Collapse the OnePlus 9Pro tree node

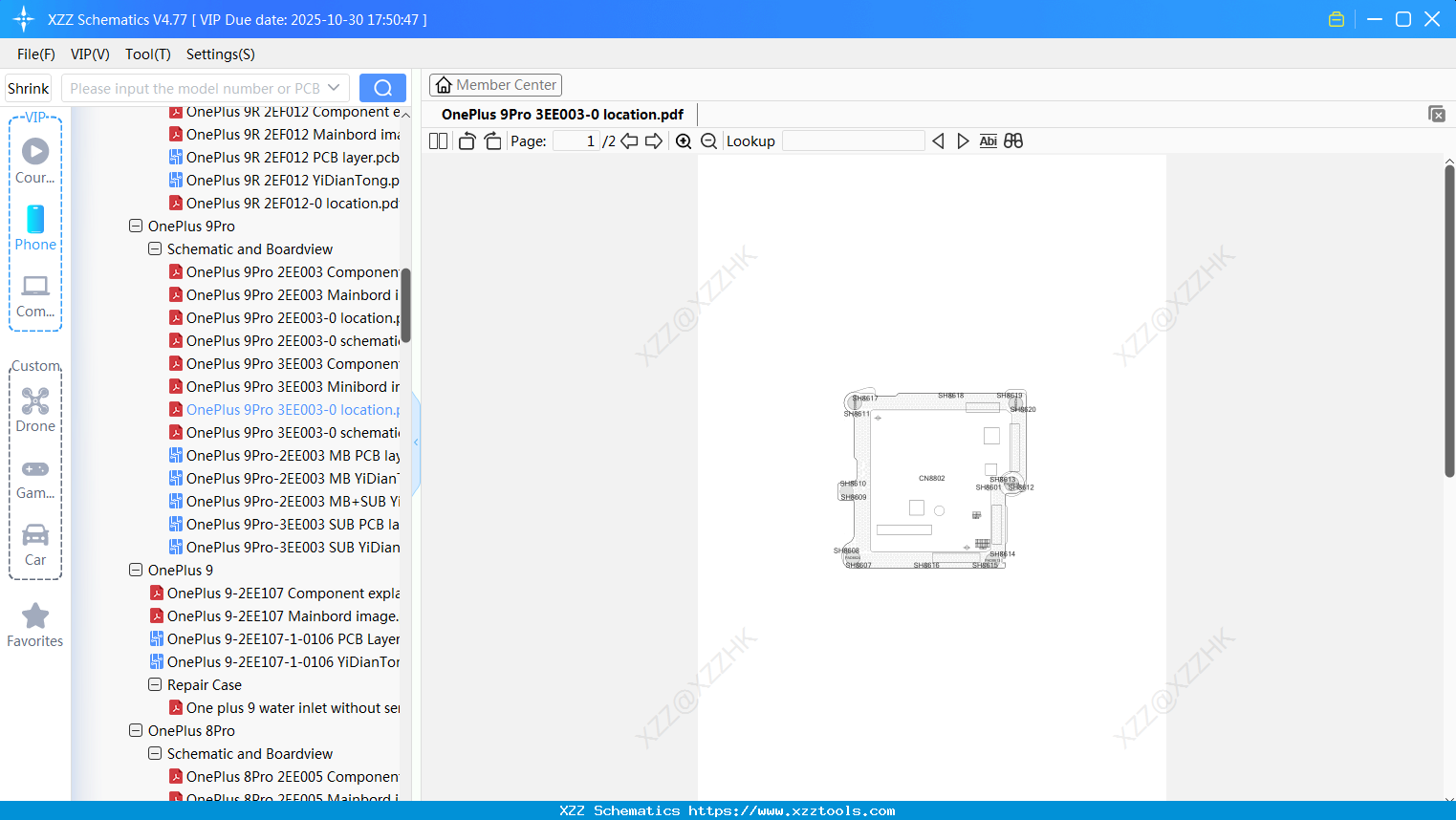pyautogui.click(x=136, y=227)
